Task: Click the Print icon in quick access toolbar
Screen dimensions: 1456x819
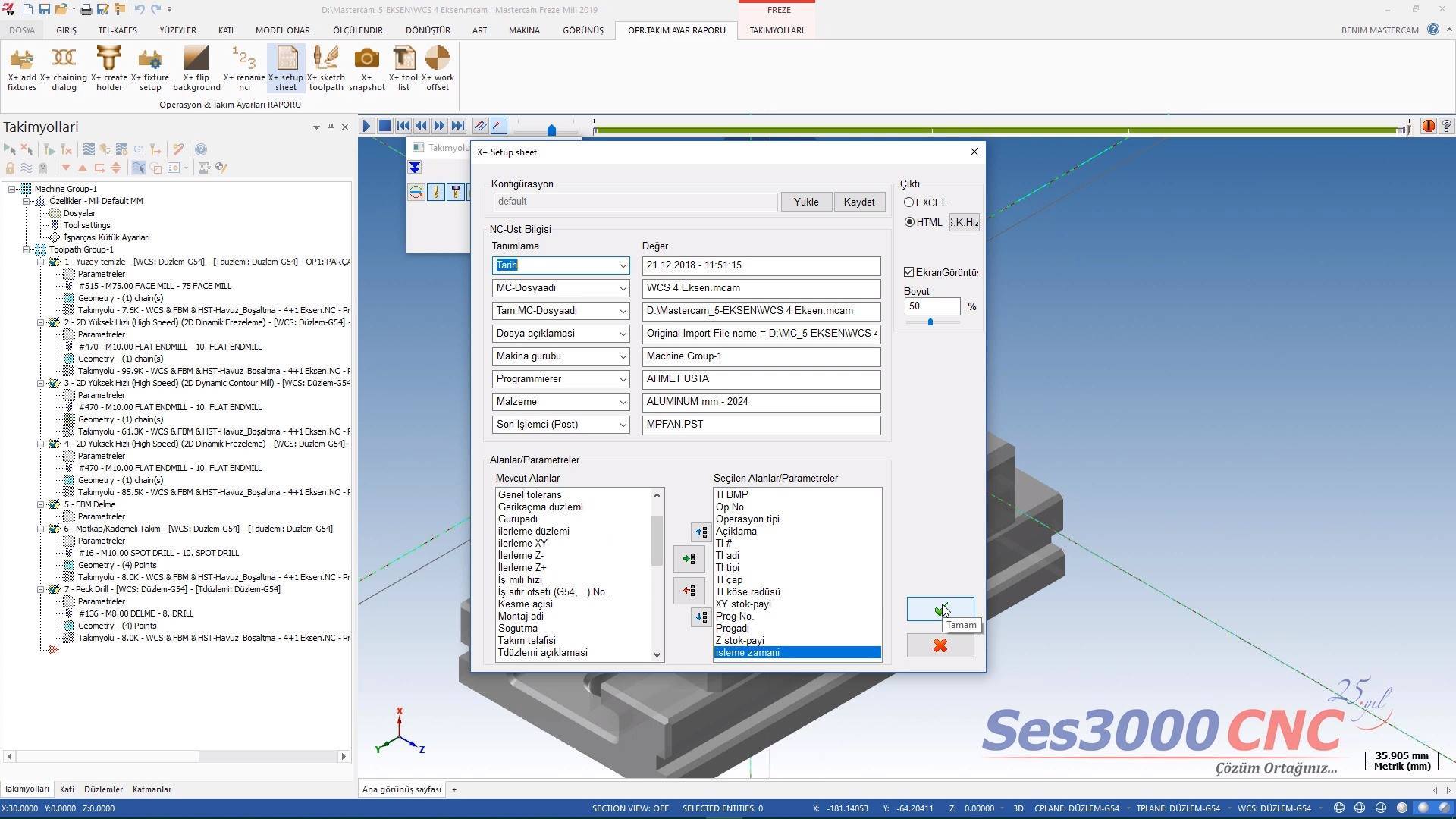Action: [x=86, y=9]
